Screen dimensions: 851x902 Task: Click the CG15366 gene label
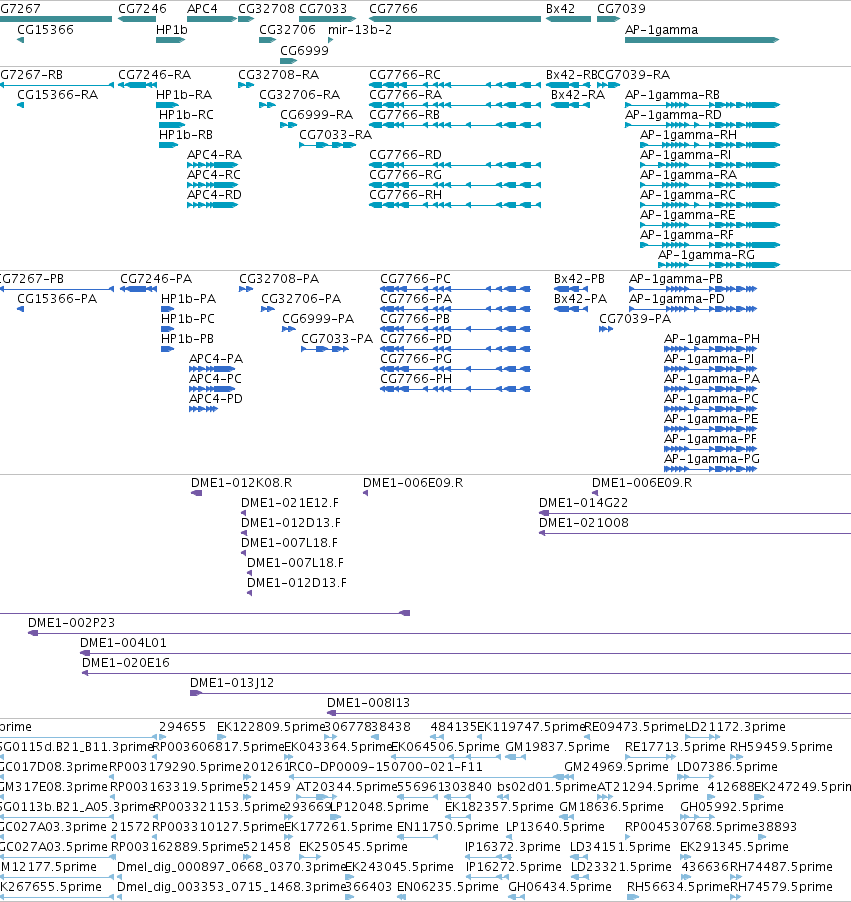(45, 29)
